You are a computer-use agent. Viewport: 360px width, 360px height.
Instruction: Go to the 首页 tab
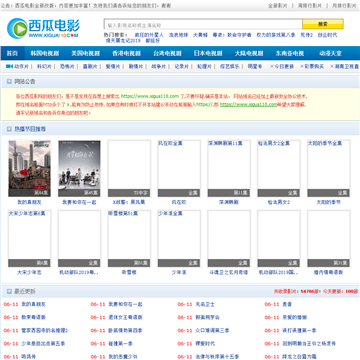[12, 53]
